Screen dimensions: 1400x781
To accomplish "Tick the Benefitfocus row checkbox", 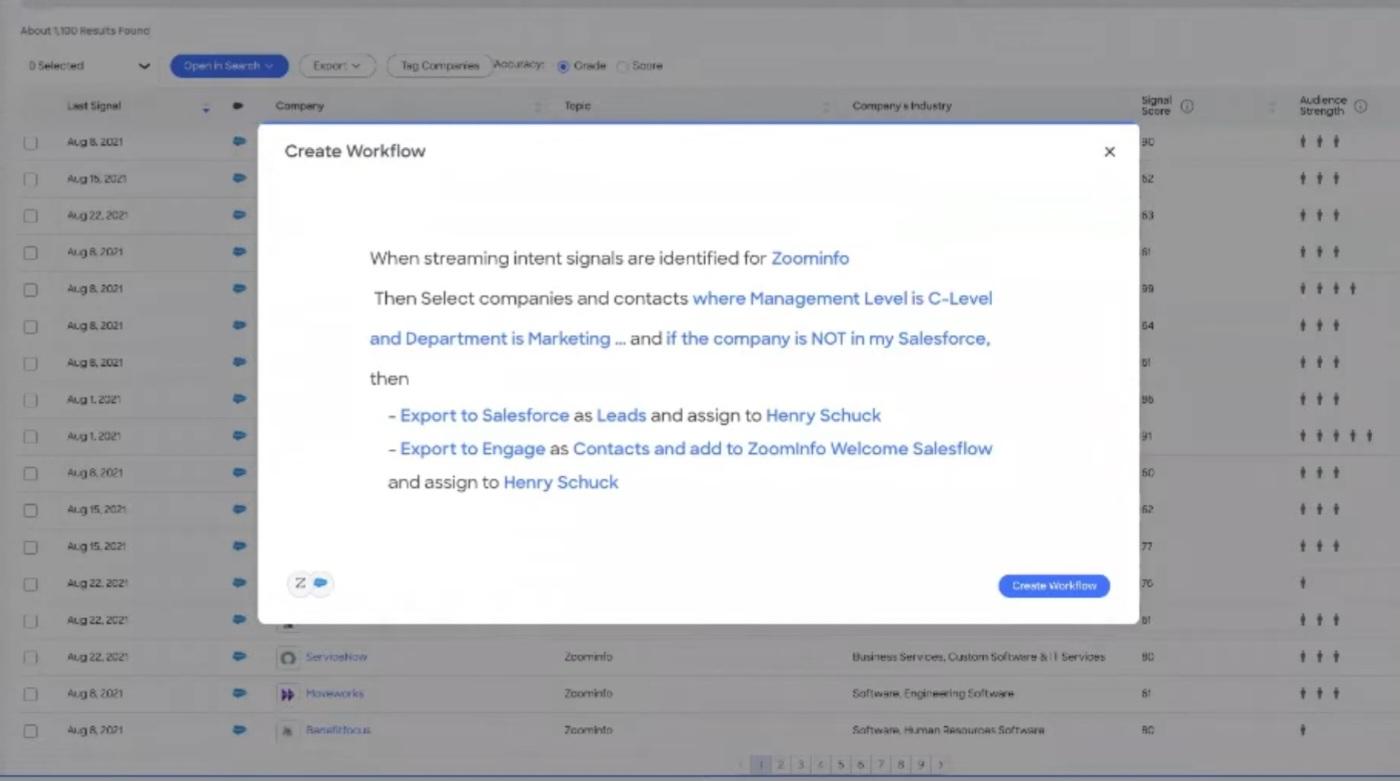I will click(31, 731).
